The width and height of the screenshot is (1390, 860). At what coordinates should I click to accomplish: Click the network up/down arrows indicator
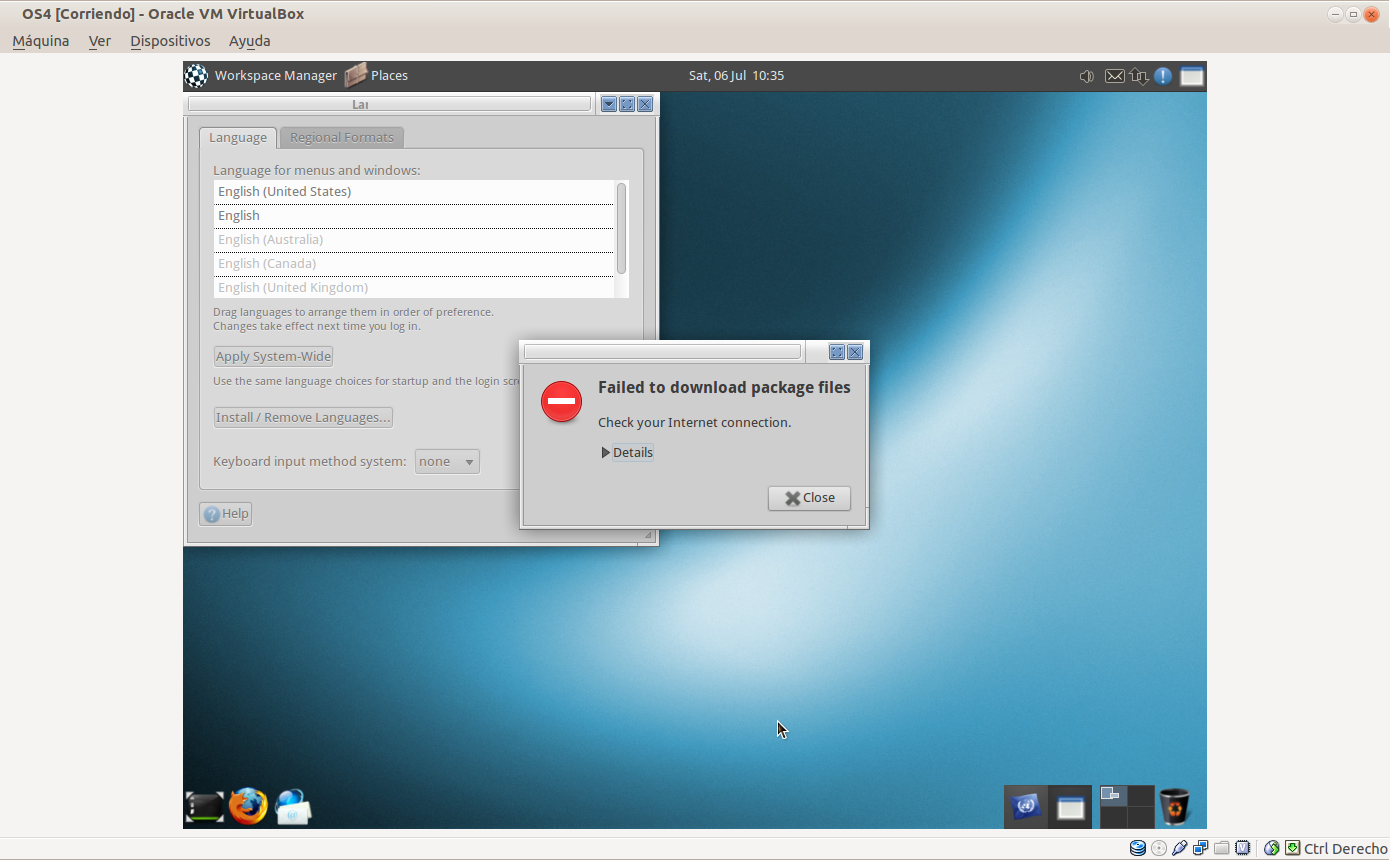click(1139, 76)
